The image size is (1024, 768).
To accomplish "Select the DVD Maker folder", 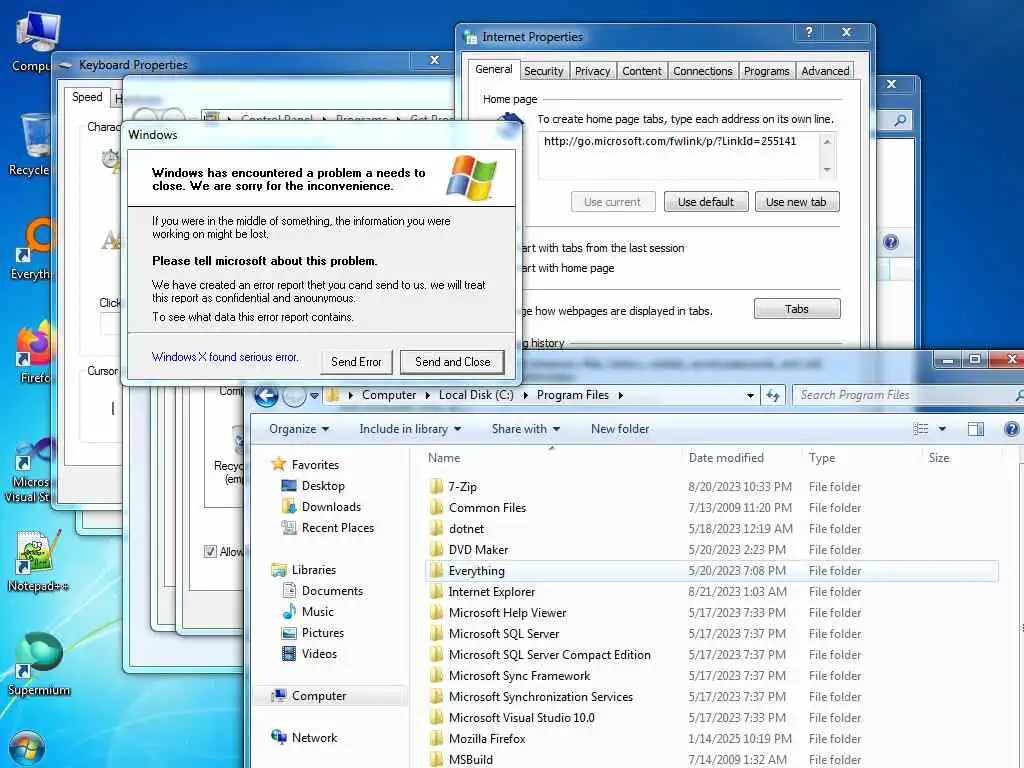I will point(478,550).
